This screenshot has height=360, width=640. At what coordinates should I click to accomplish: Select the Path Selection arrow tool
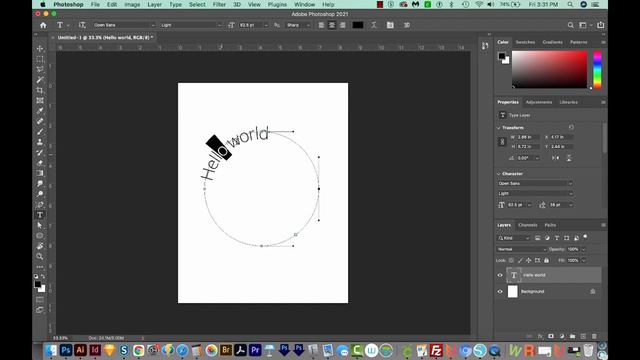coord(40,225)
